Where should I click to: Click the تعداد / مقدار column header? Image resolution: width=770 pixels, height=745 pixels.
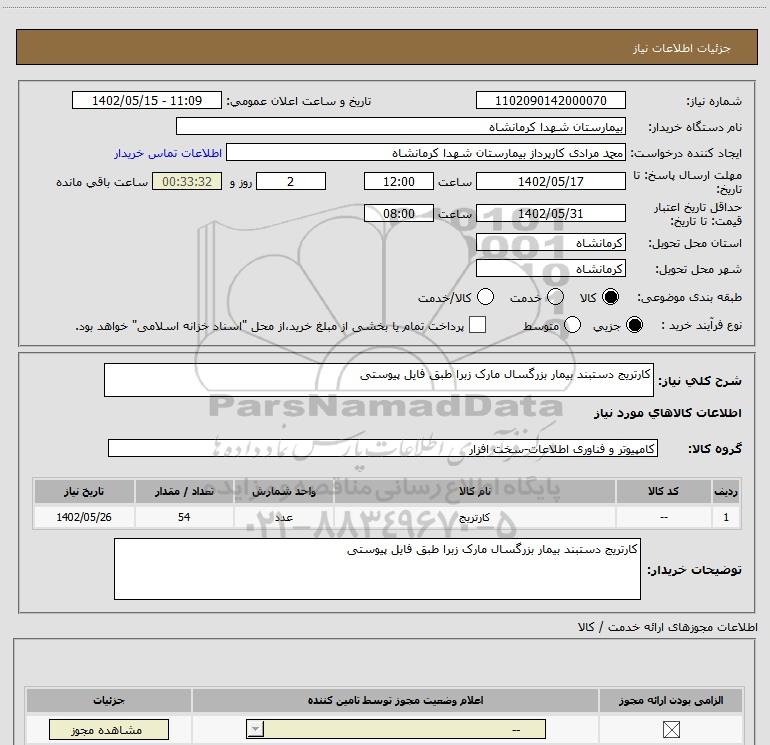(x=184, y=491)
